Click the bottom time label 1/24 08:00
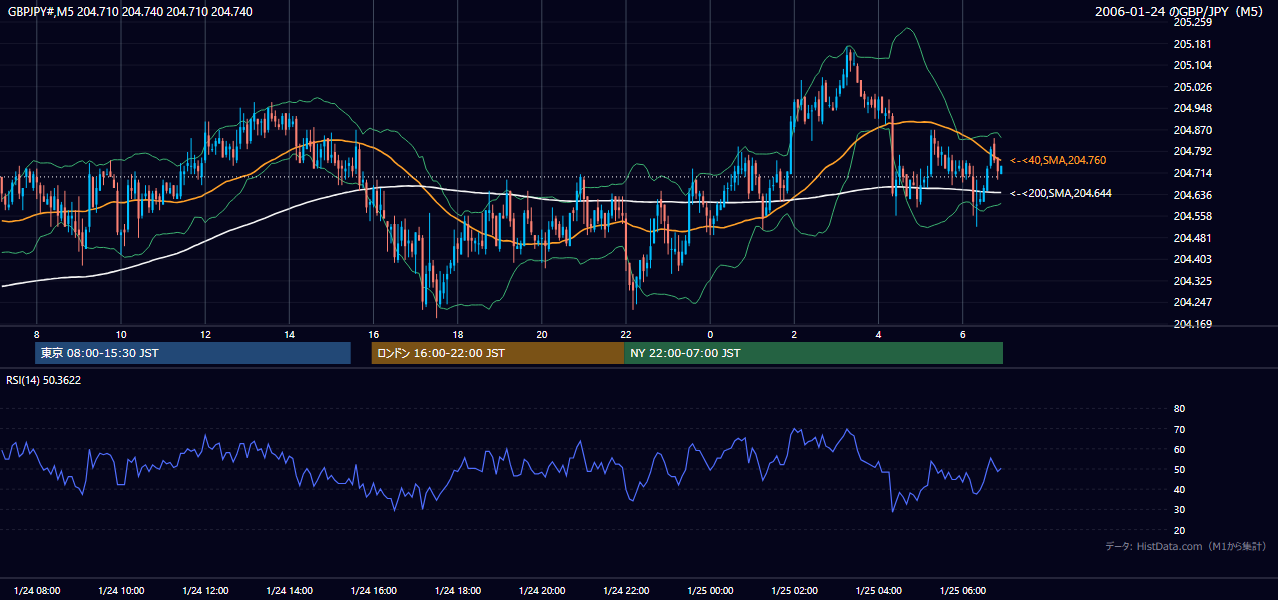 click(x=37, y=590)
